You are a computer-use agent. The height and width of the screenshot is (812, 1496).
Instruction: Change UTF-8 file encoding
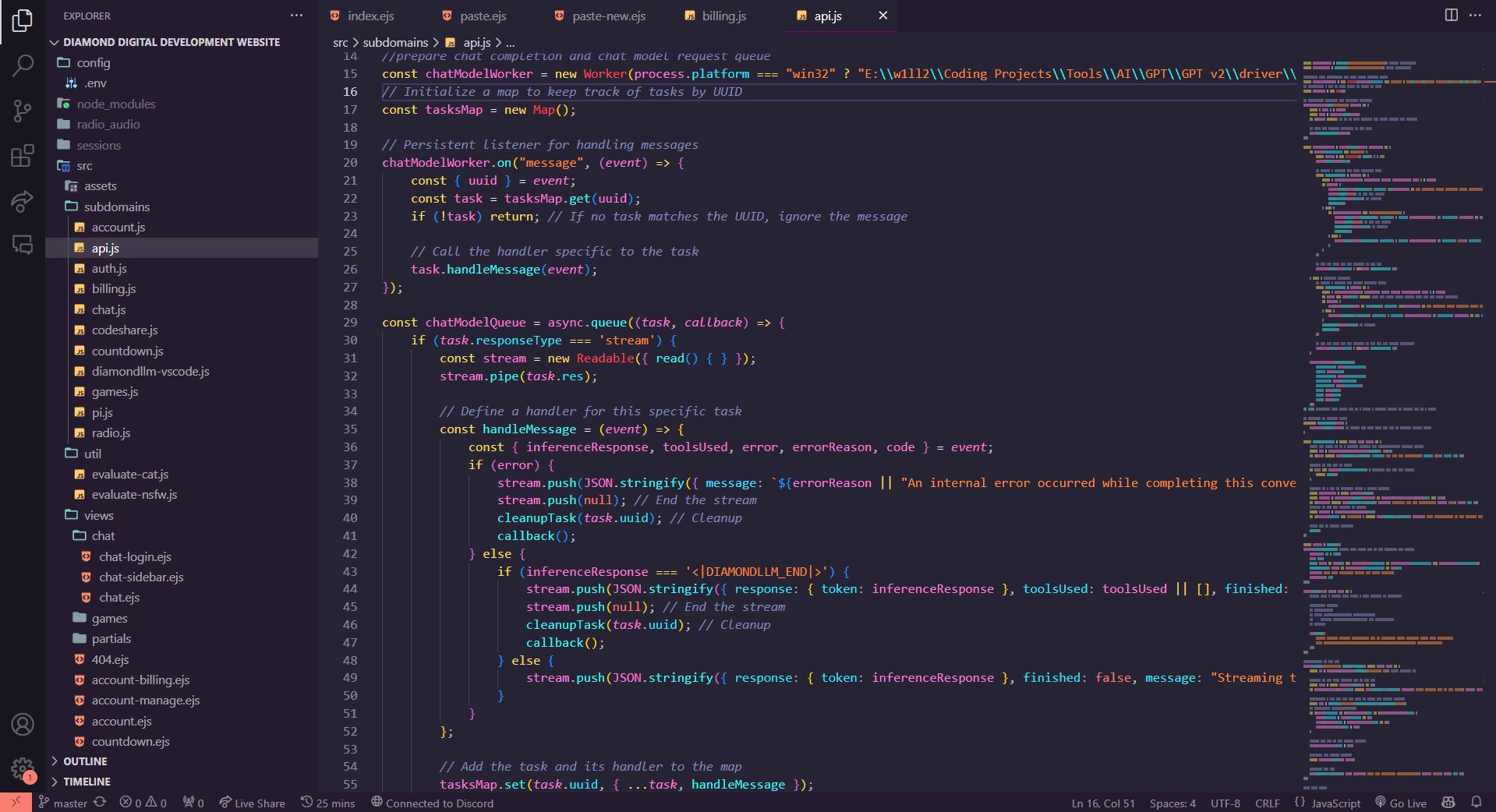pos(1225,803)
